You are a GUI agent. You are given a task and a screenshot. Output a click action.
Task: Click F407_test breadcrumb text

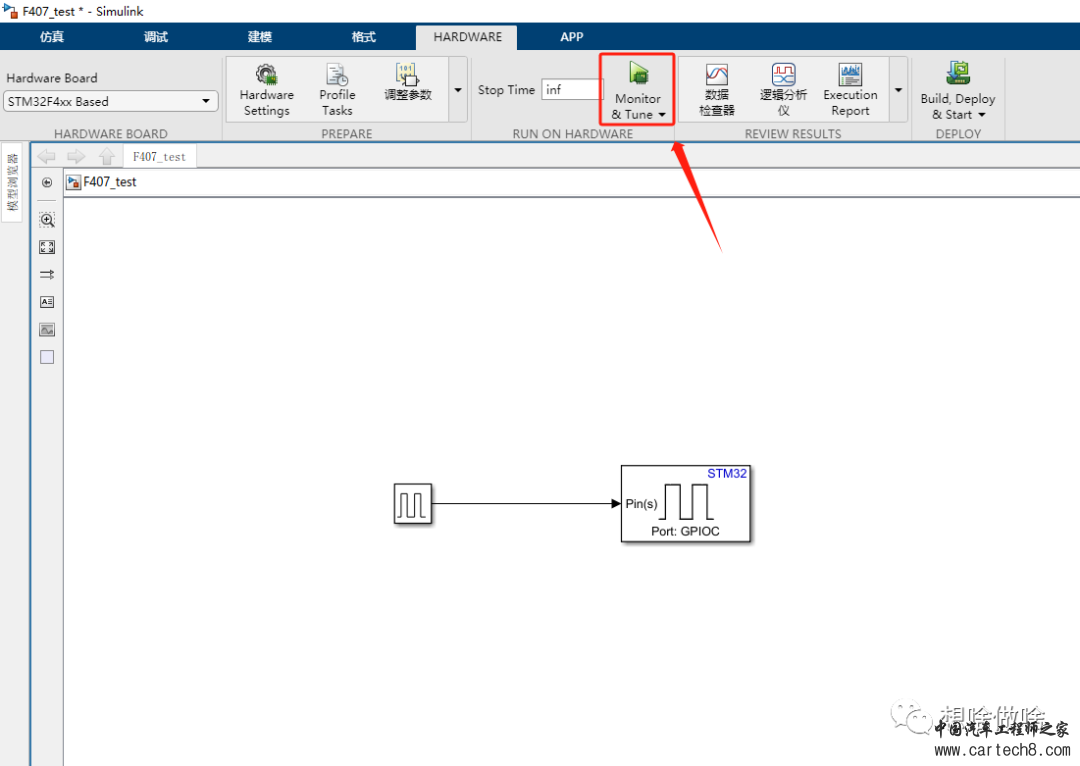110,182
